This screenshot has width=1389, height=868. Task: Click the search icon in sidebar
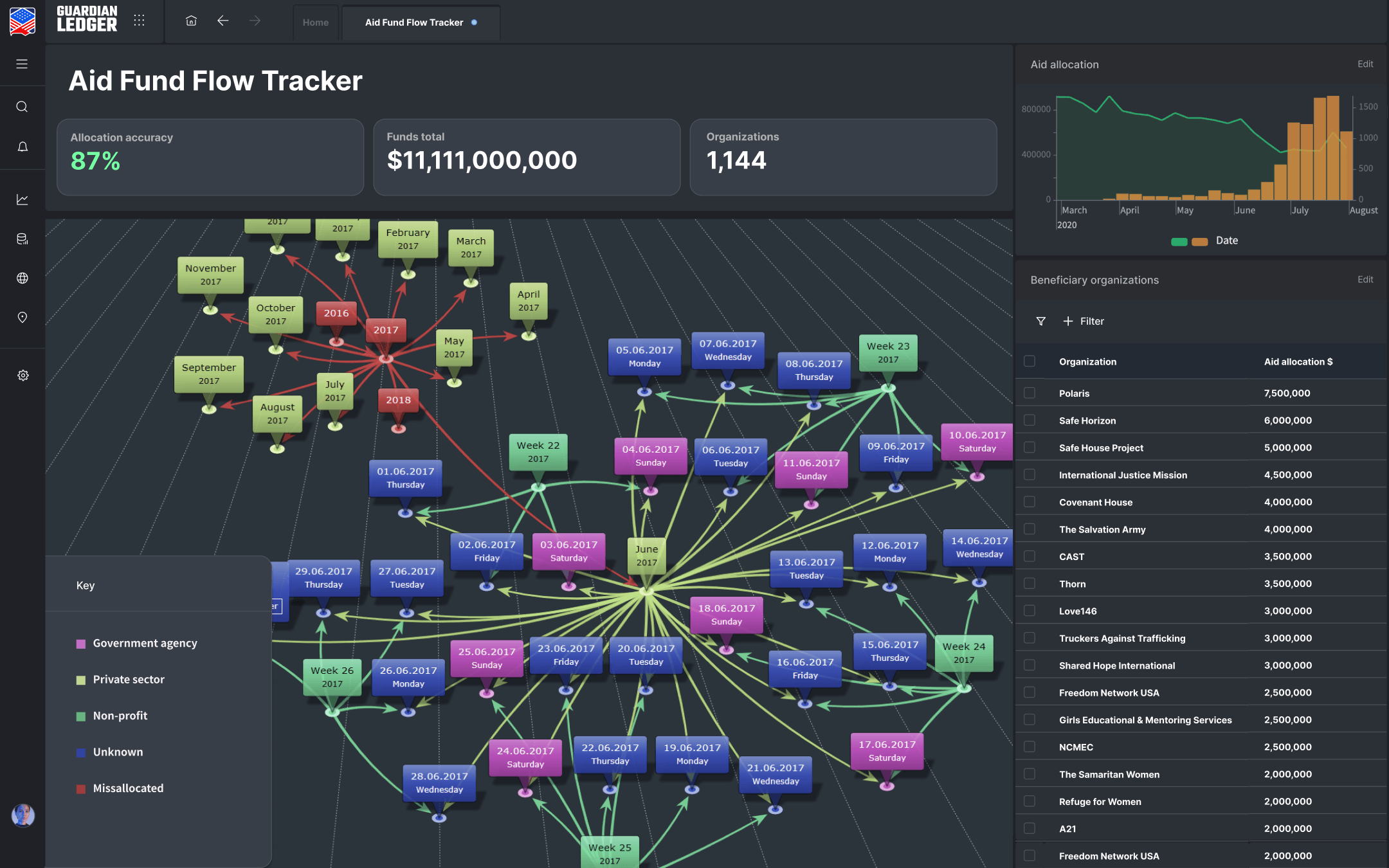click(22, 107)
